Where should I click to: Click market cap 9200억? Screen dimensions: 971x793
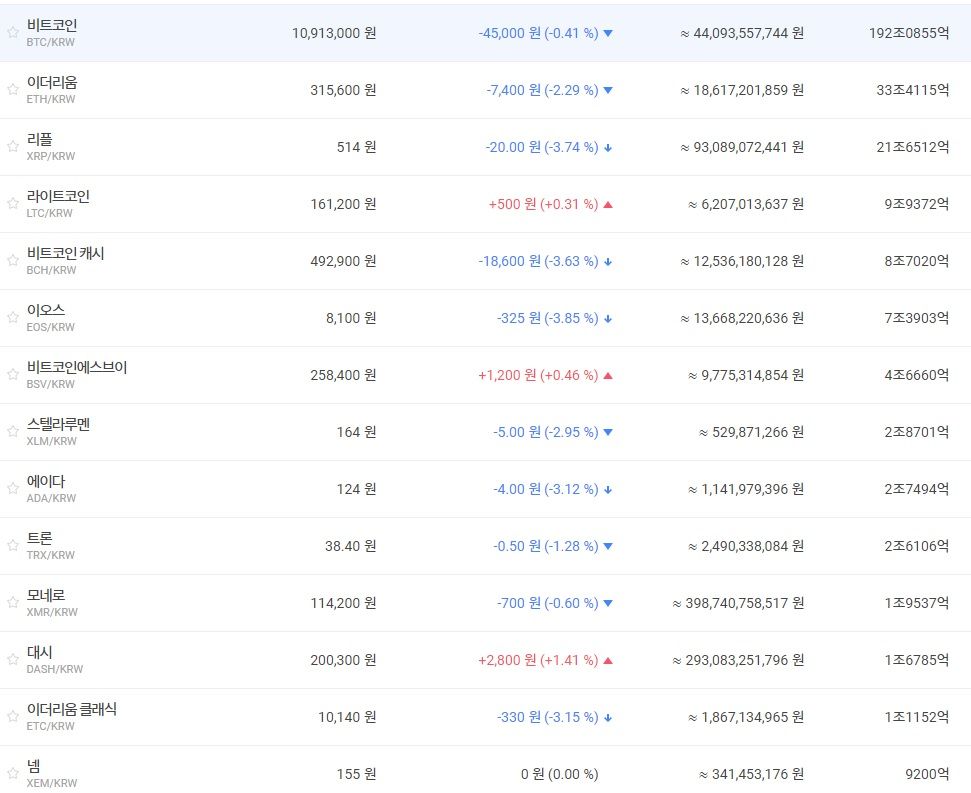(927, 774)
